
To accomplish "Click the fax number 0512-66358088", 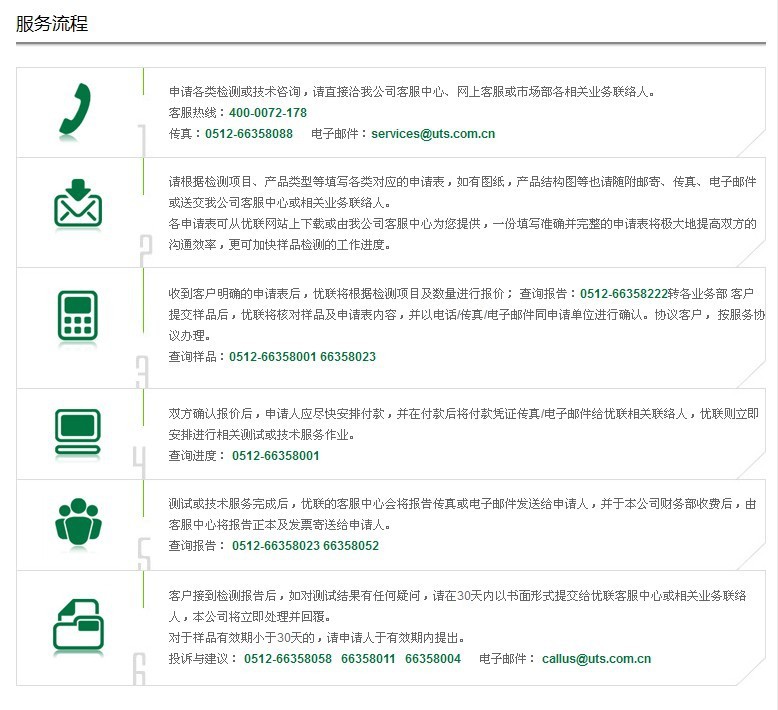I will click(x=249, y=134).
